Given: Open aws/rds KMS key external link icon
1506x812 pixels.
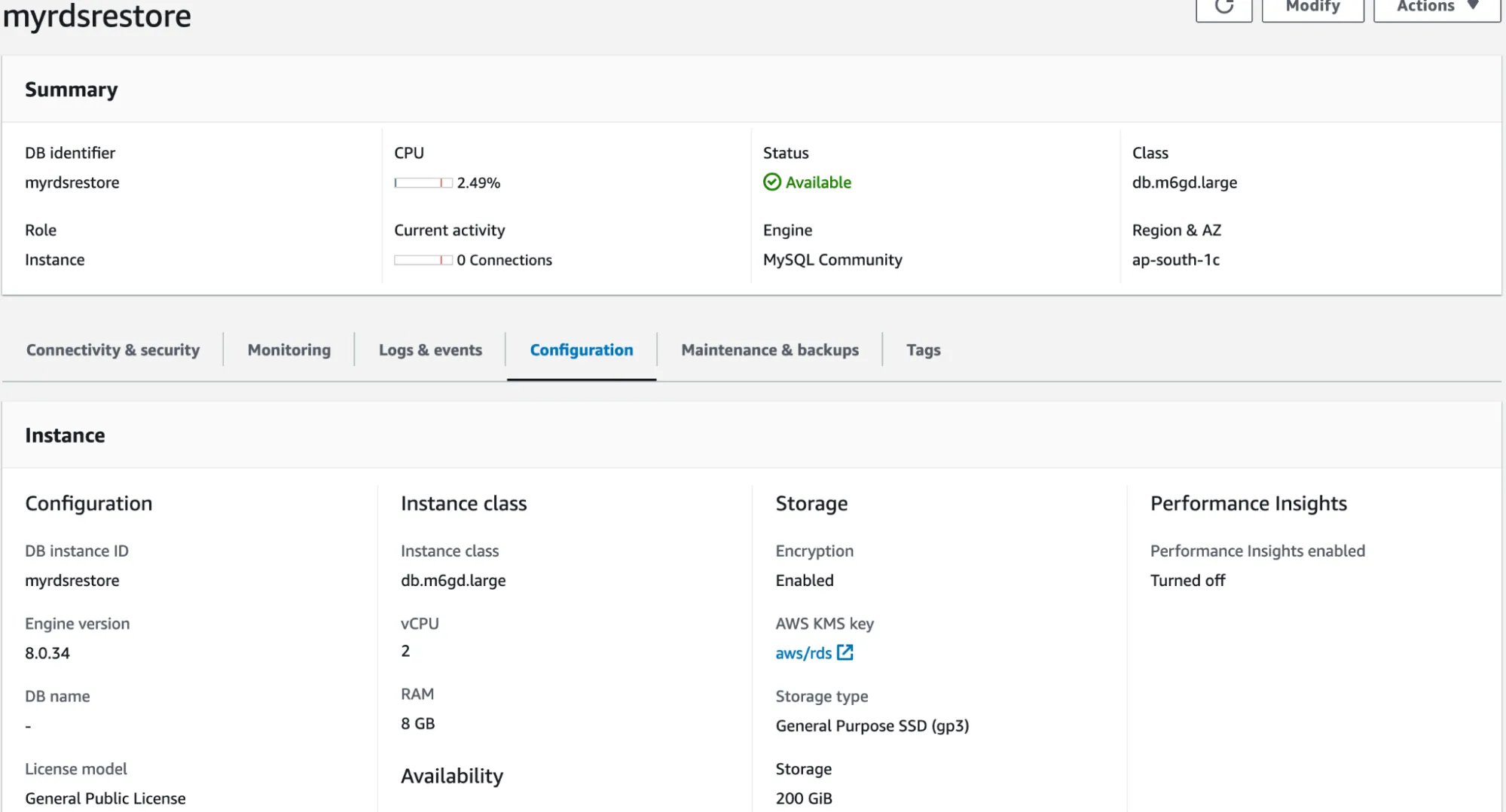Looking at the screenshot, I should [847, 652].
